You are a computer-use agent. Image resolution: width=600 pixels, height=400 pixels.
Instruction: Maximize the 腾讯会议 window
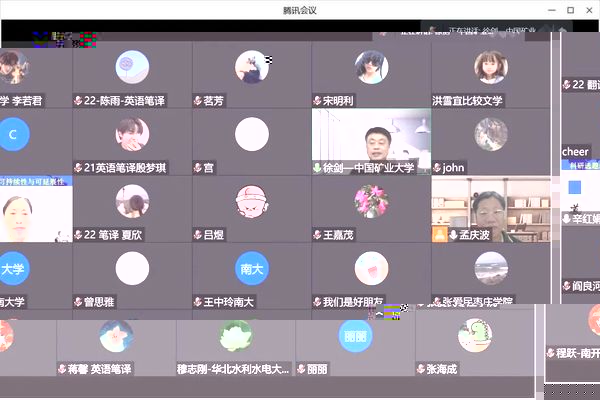pos(571,10)
